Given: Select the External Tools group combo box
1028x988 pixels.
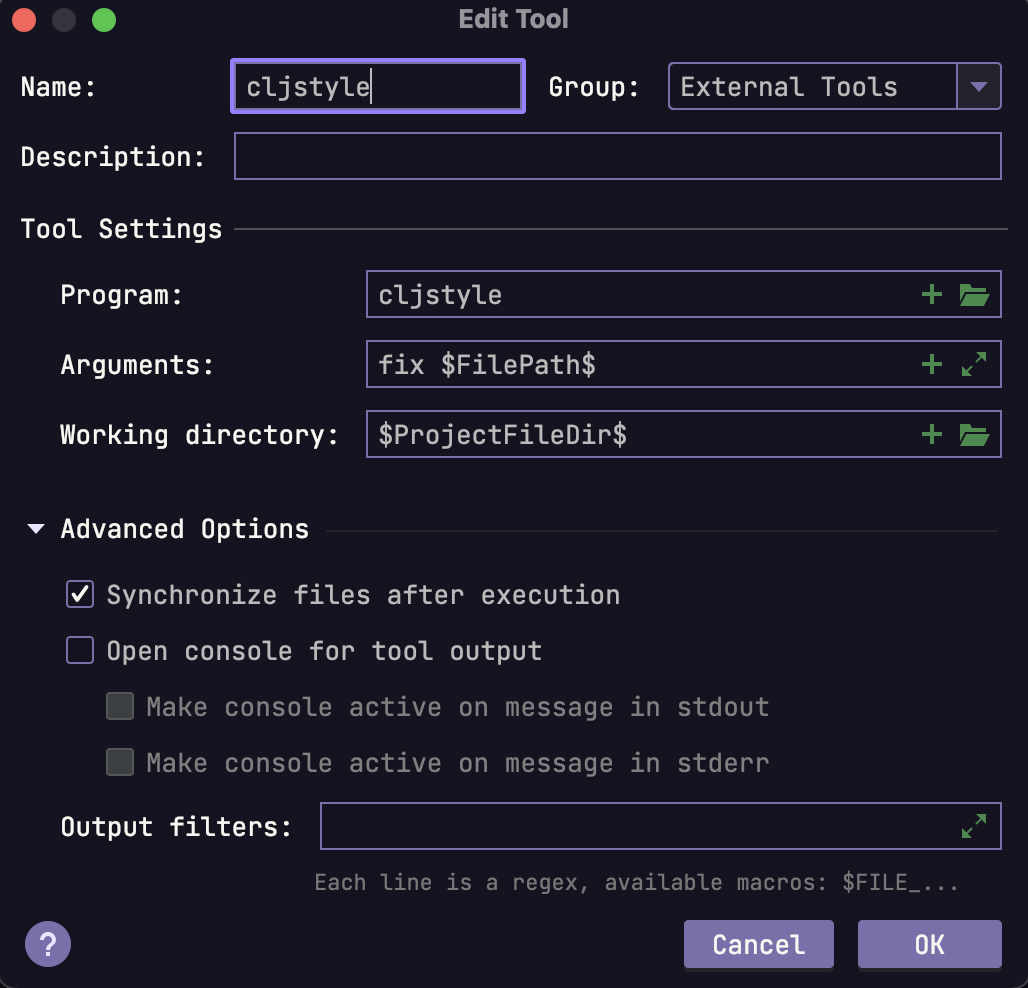Looking at the screenshot, I should pos(834,87).
